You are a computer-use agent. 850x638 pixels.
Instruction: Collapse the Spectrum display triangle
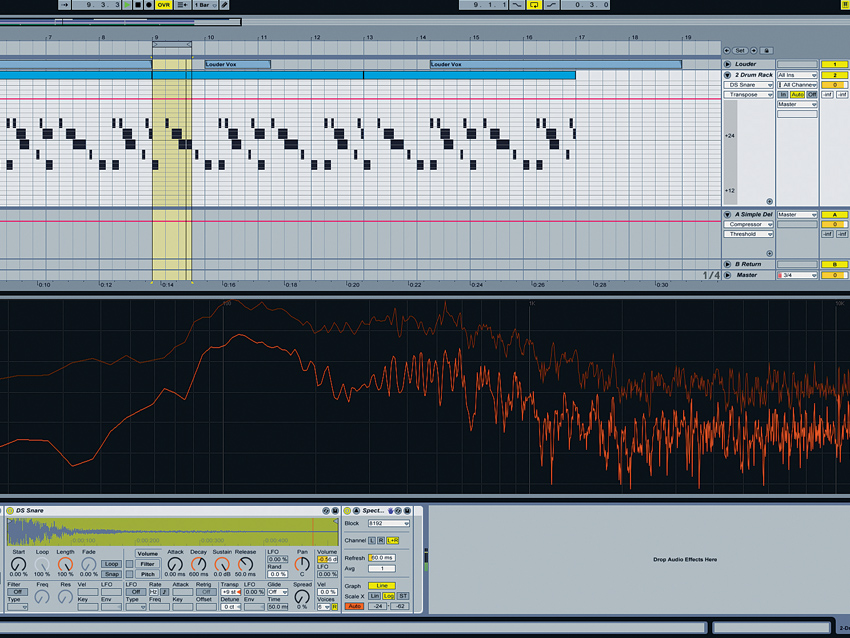[356, 511]
